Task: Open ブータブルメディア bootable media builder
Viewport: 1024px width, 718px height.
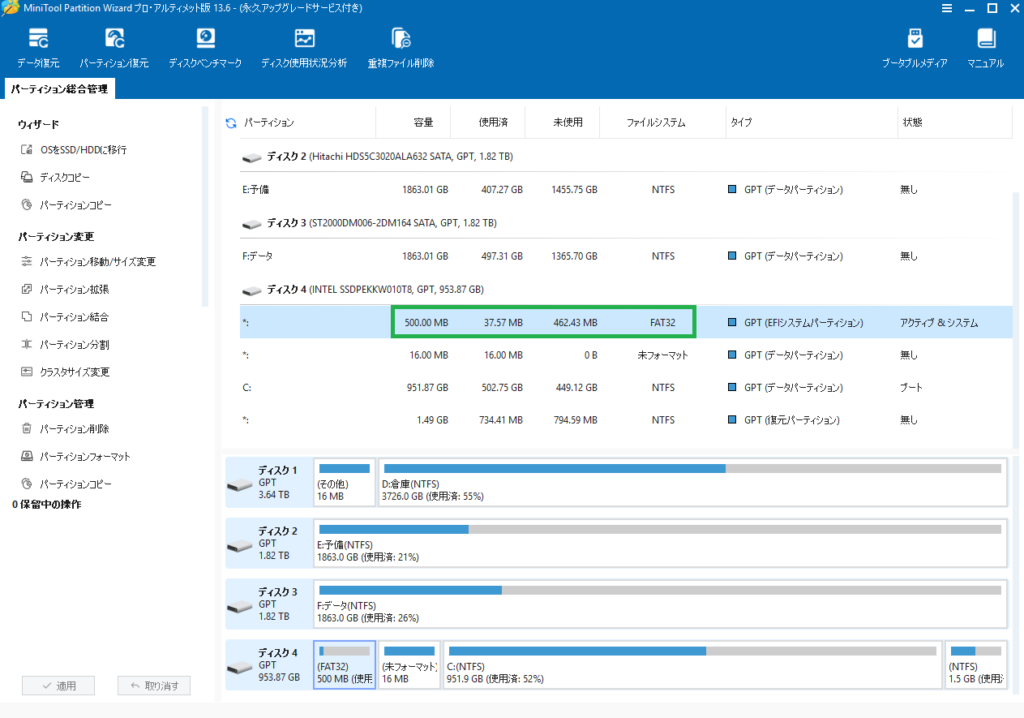Action: pyautogui.click(x=914, y=48)
